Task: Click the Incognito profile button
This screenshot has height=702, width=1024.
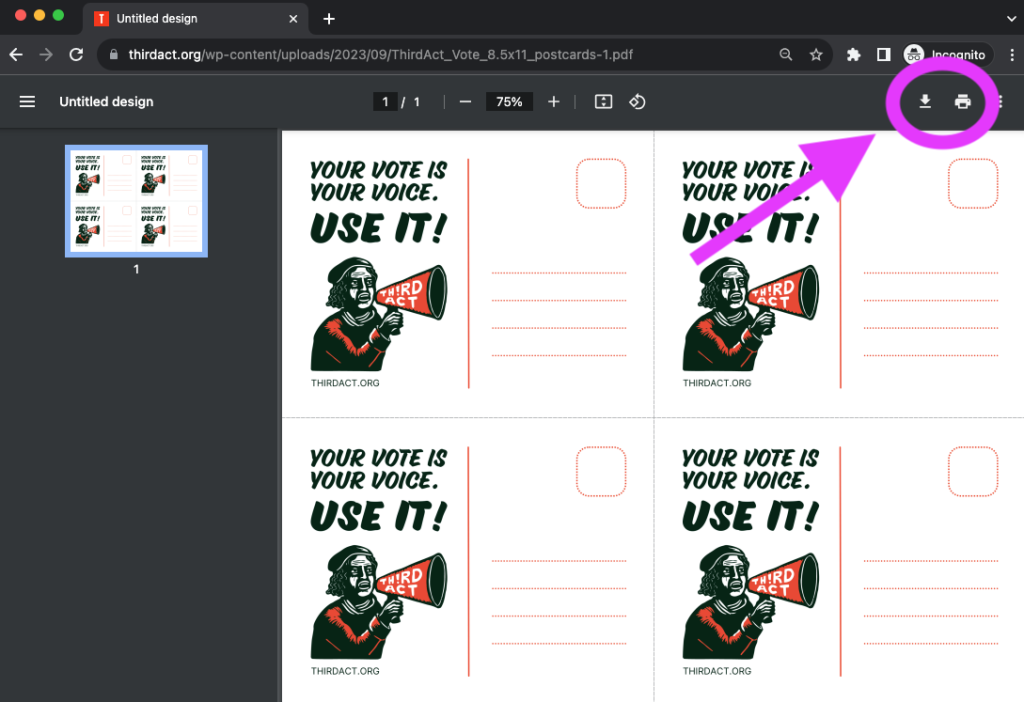Action: pos(948,55)
